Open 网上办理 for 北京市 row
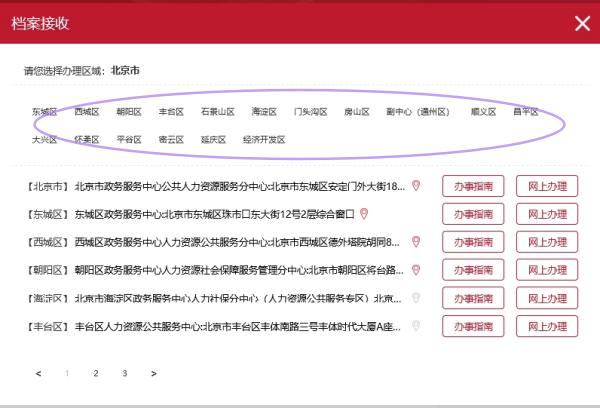 click(547, 186)
